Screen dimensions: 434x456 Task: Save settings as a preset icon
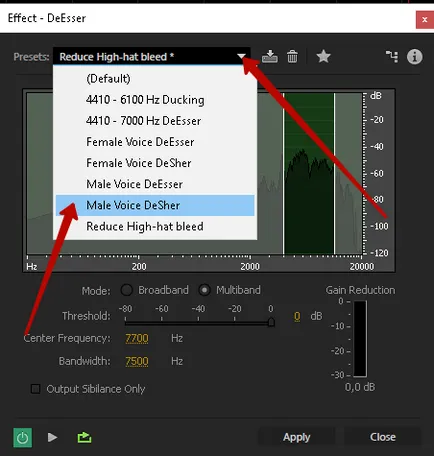(269, 56)
